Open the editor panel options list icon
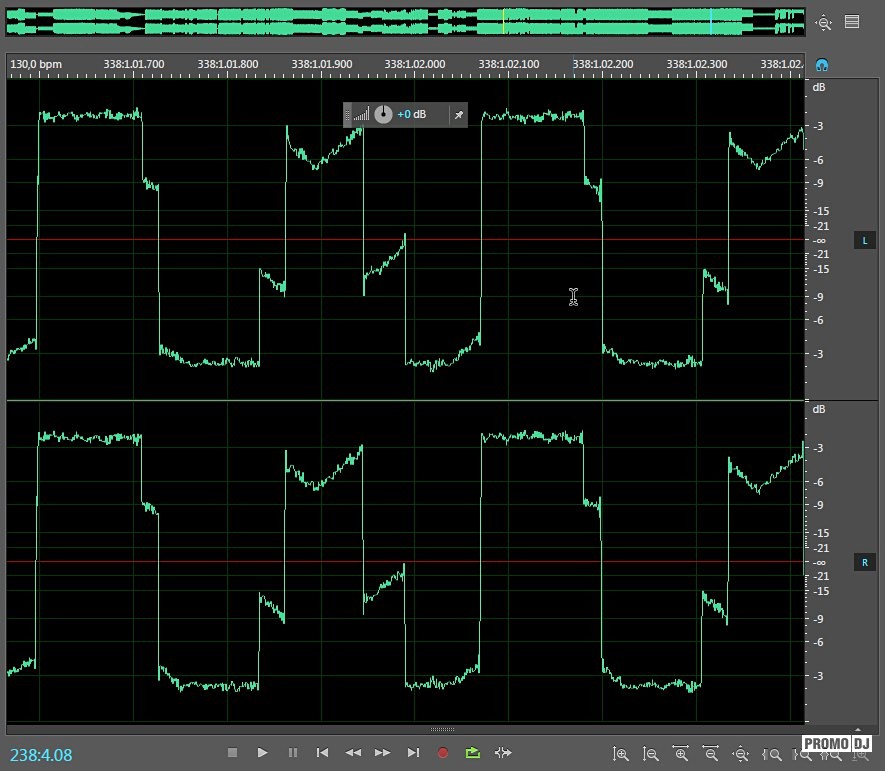The width and height of the screenshot is (885, 771). pyautogui.click(x=852, y=22)
